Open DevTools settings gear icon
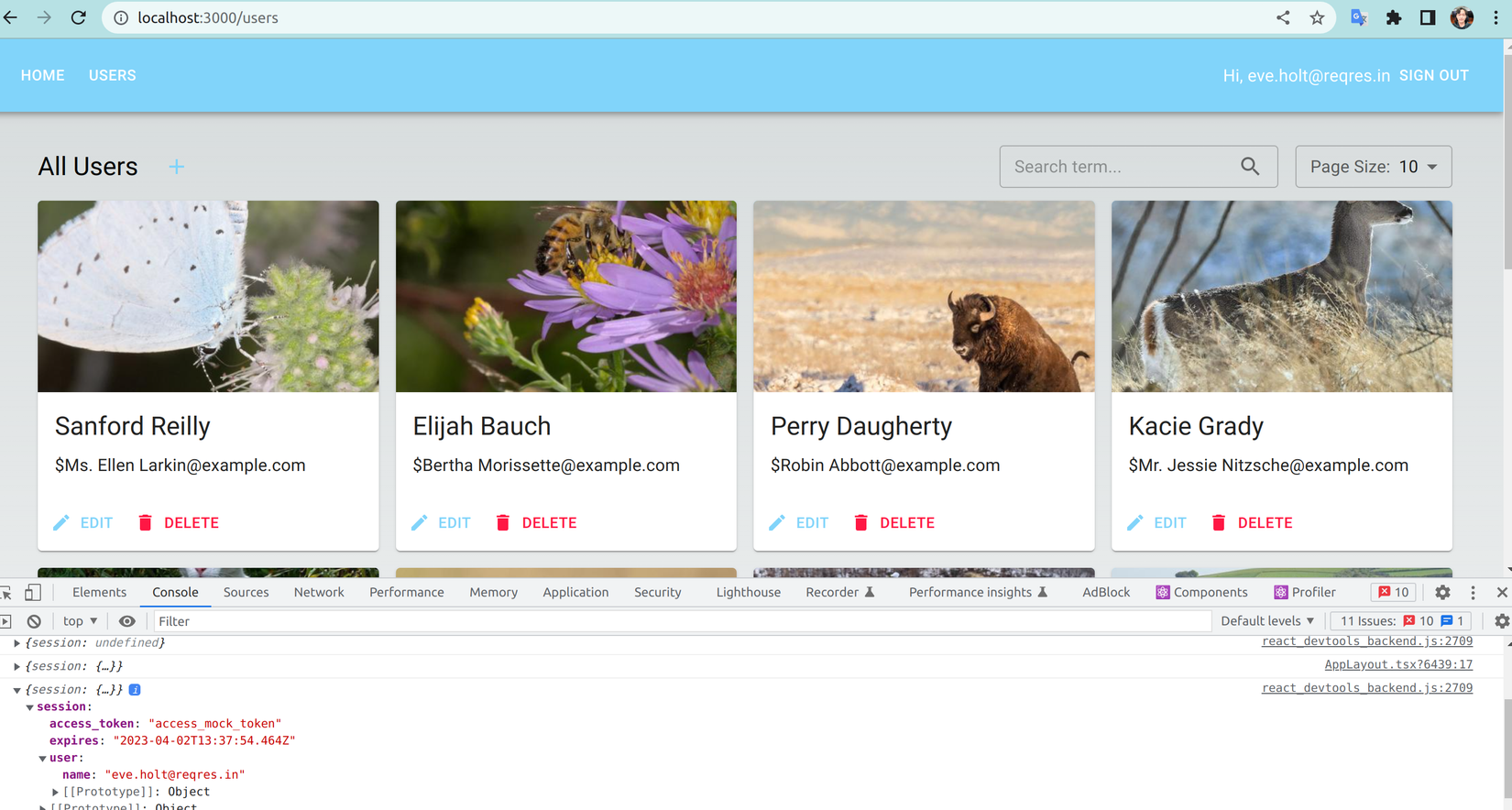Image resolution: width=1512 pixels, height=810 pixels. (1442, 592)
